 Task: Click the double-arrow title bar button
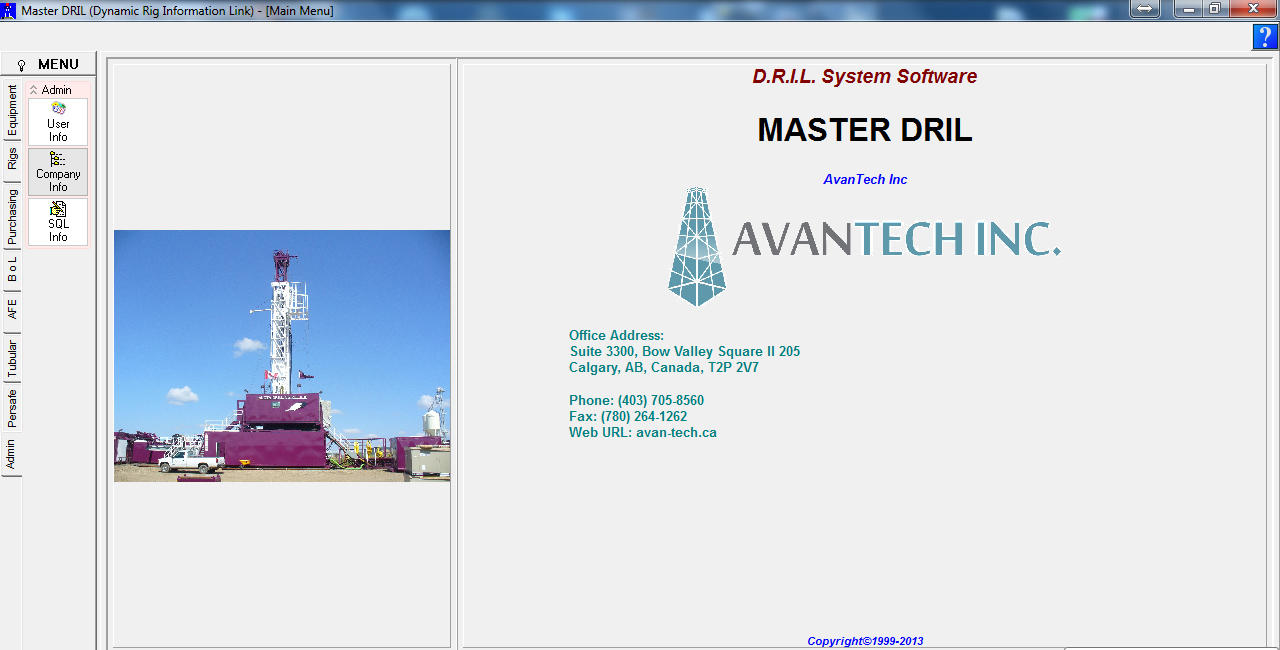pos(1146,9)
